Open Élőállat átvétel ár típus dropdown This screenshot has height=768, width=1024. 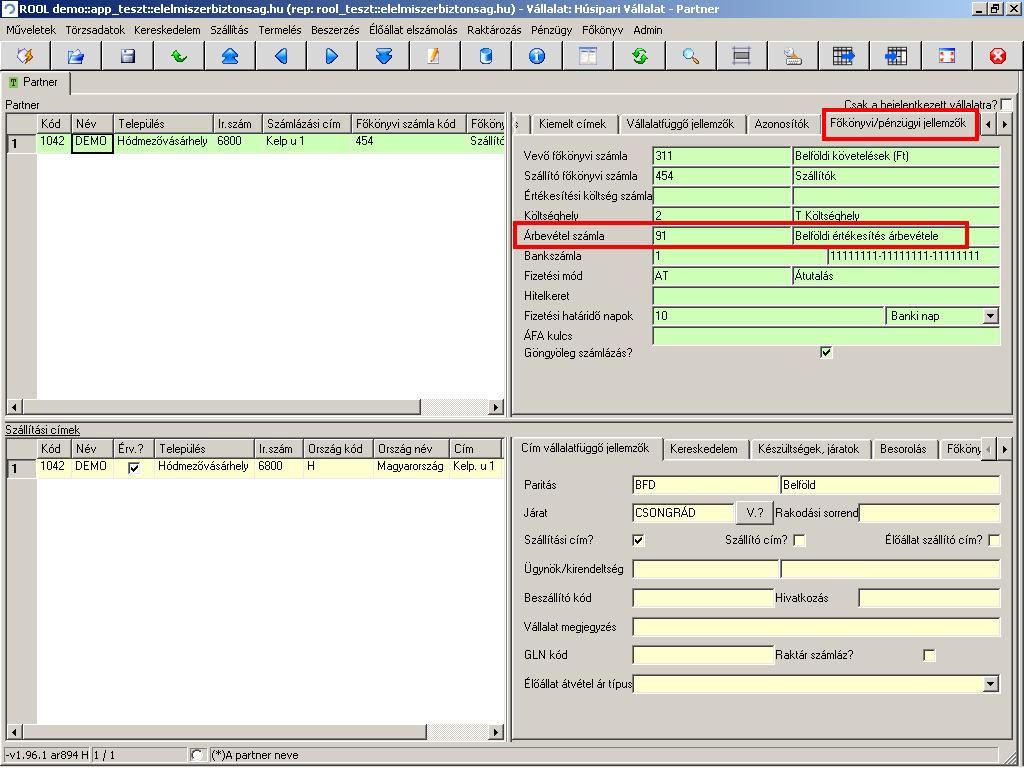click(990, 684)
